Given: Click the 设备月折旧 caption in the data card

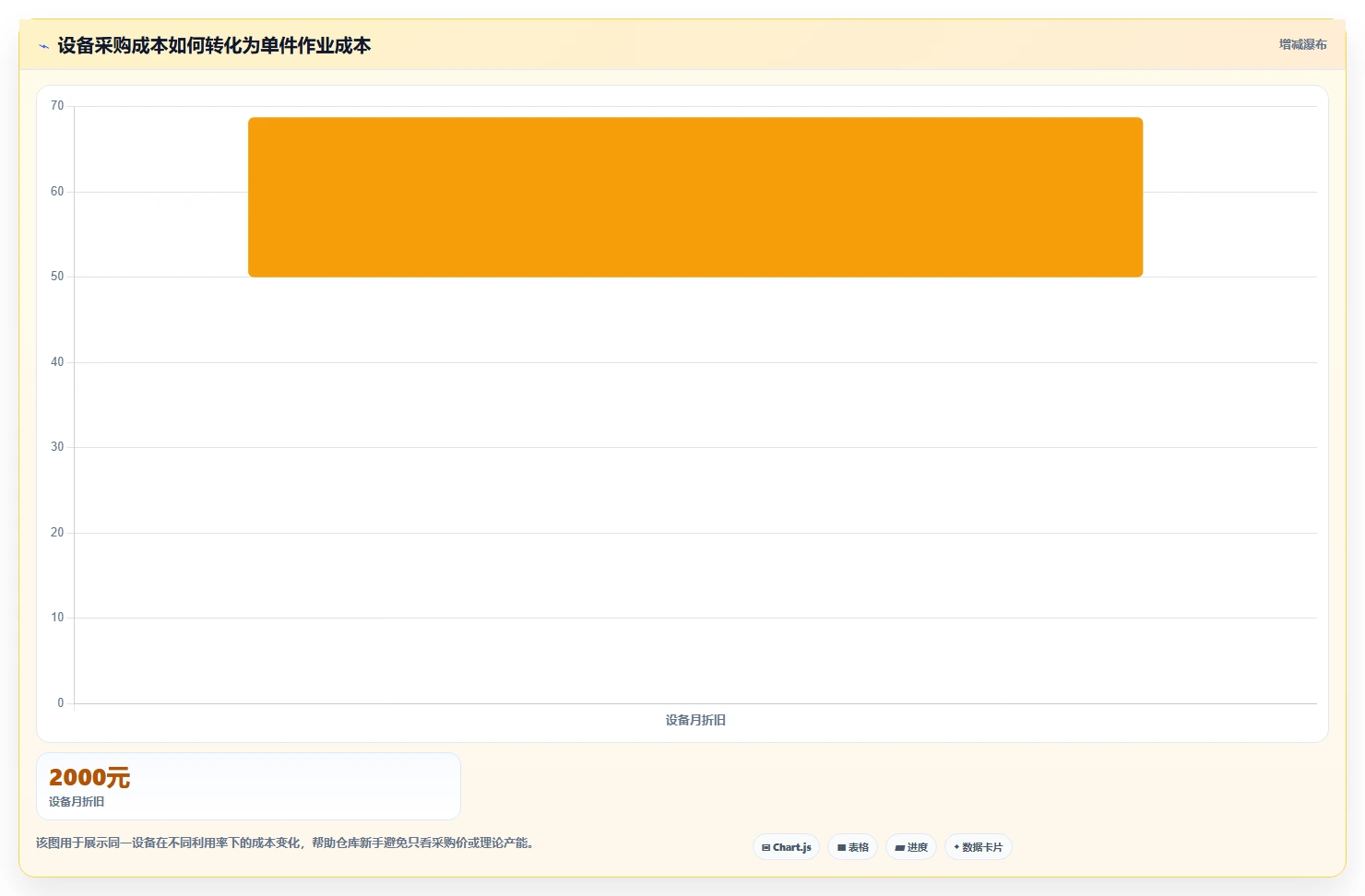Looking at the screenshot, I should [77, 802].
